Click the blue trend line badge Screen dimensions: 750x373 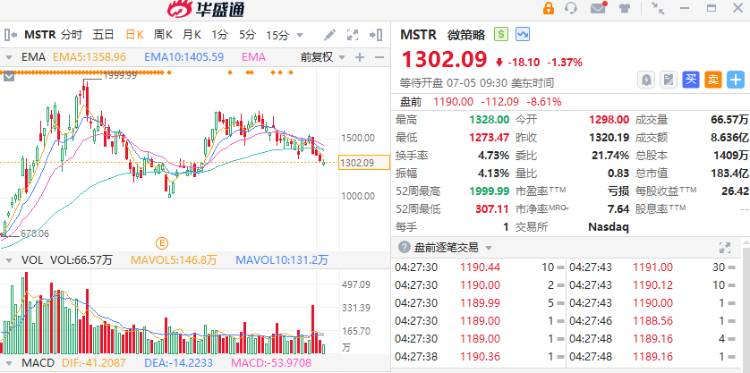coord(522,34)
